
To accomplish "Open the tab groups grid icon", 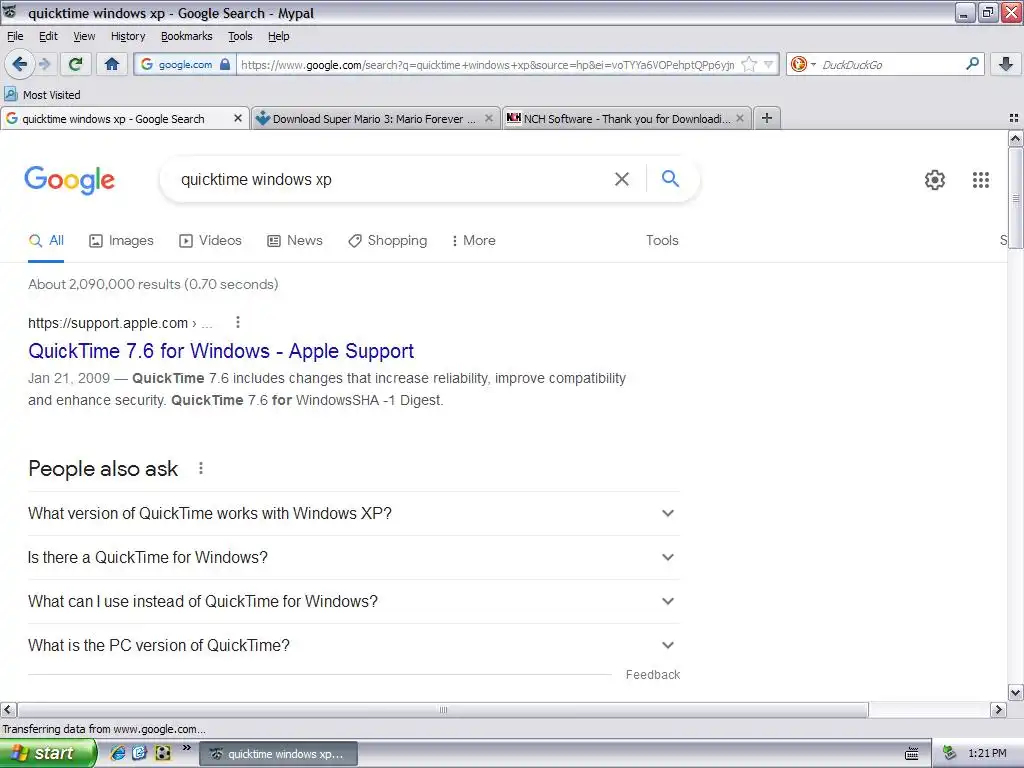I will pos(1014,118).
